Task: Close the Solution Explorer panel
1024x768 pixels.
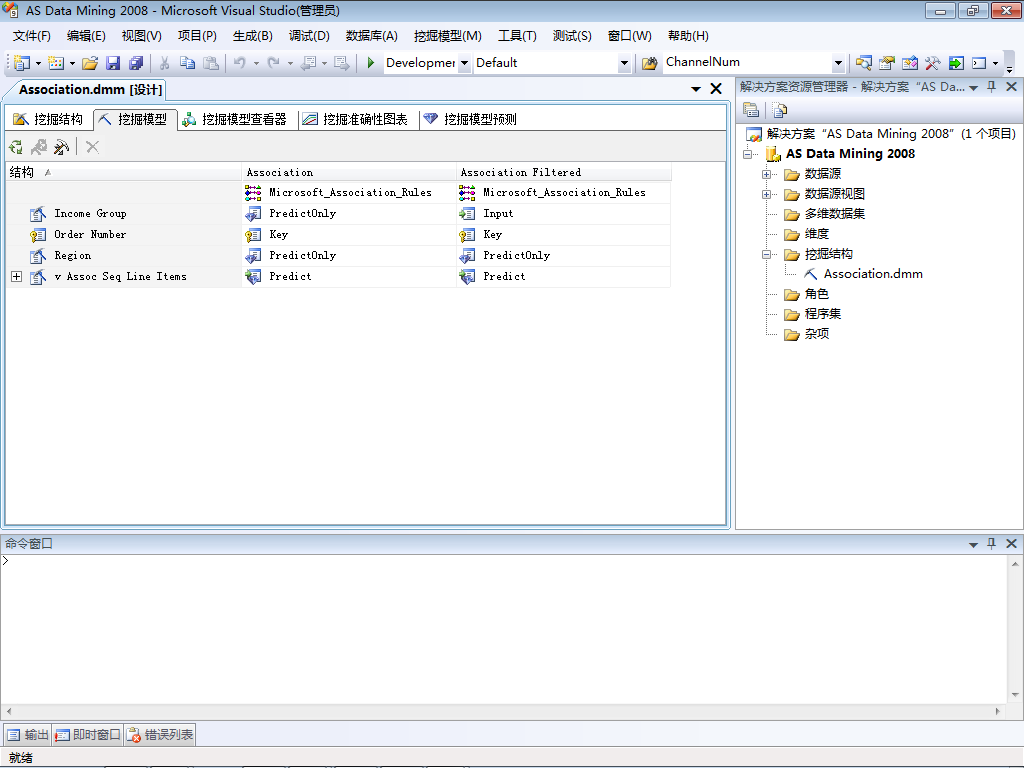Action: coord(1012,87)
